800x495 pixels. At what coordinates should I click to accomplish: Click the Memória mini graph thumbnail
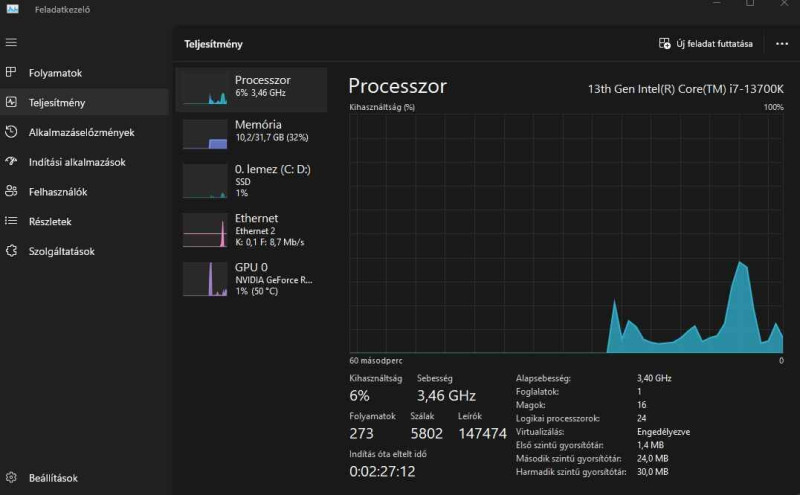point(204,135)
